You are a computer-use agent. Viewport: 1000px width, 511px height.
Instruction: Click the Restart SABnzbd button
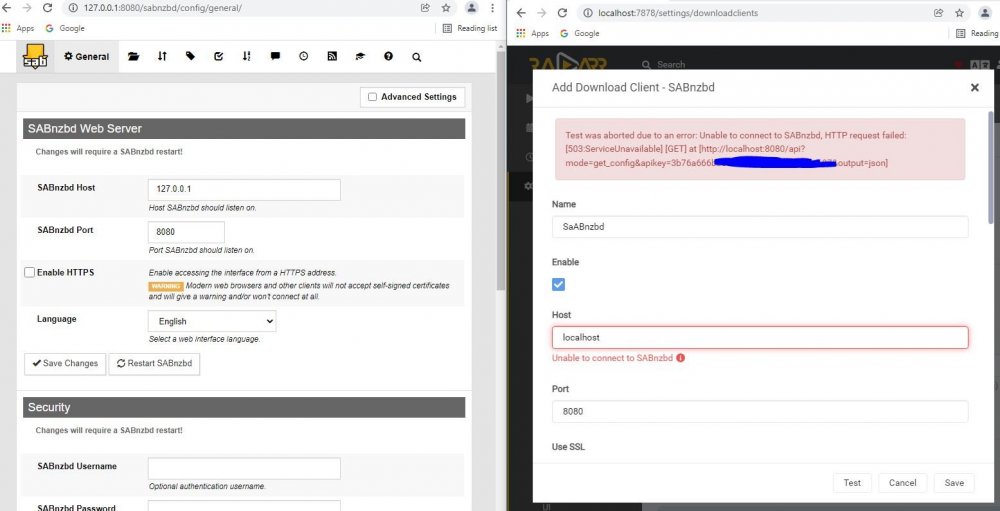[154, 364]
